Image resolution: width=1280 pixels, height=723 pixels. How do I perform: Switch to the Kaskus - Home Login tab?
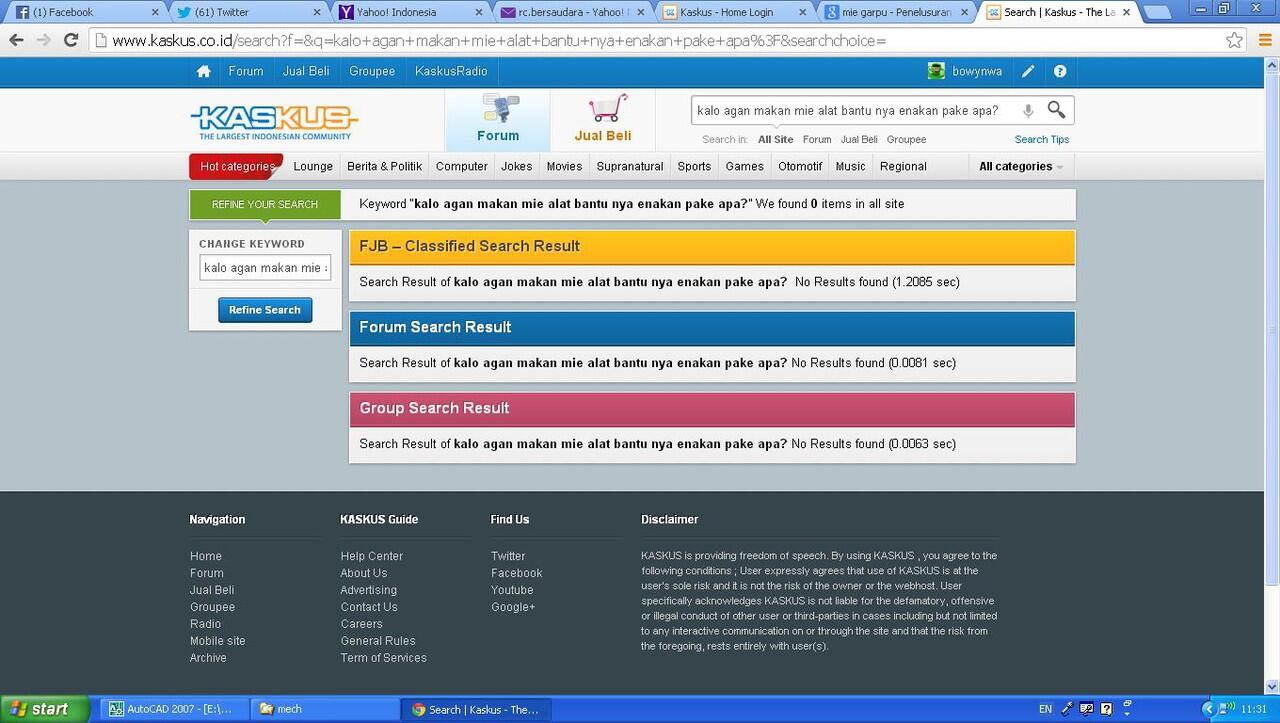[x=732, y=13]
